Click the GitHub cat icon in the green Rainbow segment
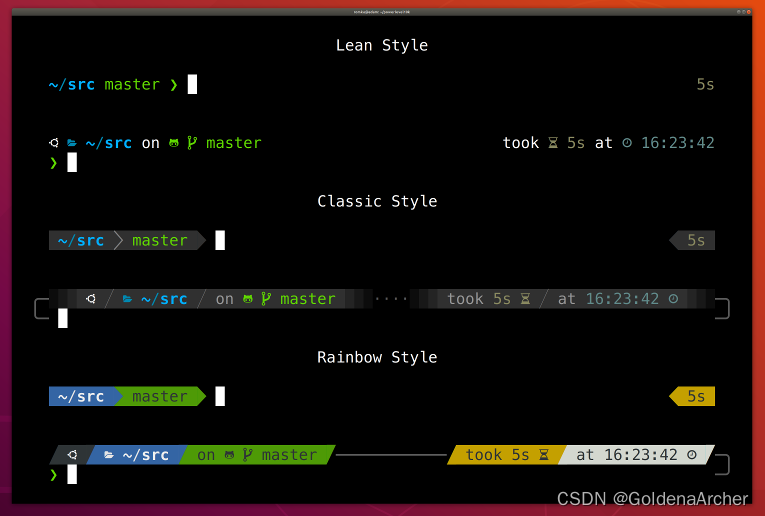765x516 pixels. [x=229, y=455]
